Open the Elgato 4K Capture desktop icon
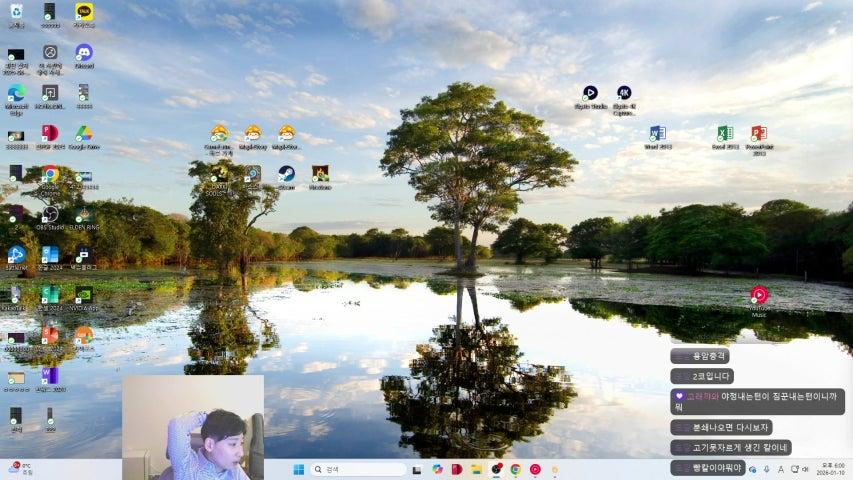 click(624, 100)
